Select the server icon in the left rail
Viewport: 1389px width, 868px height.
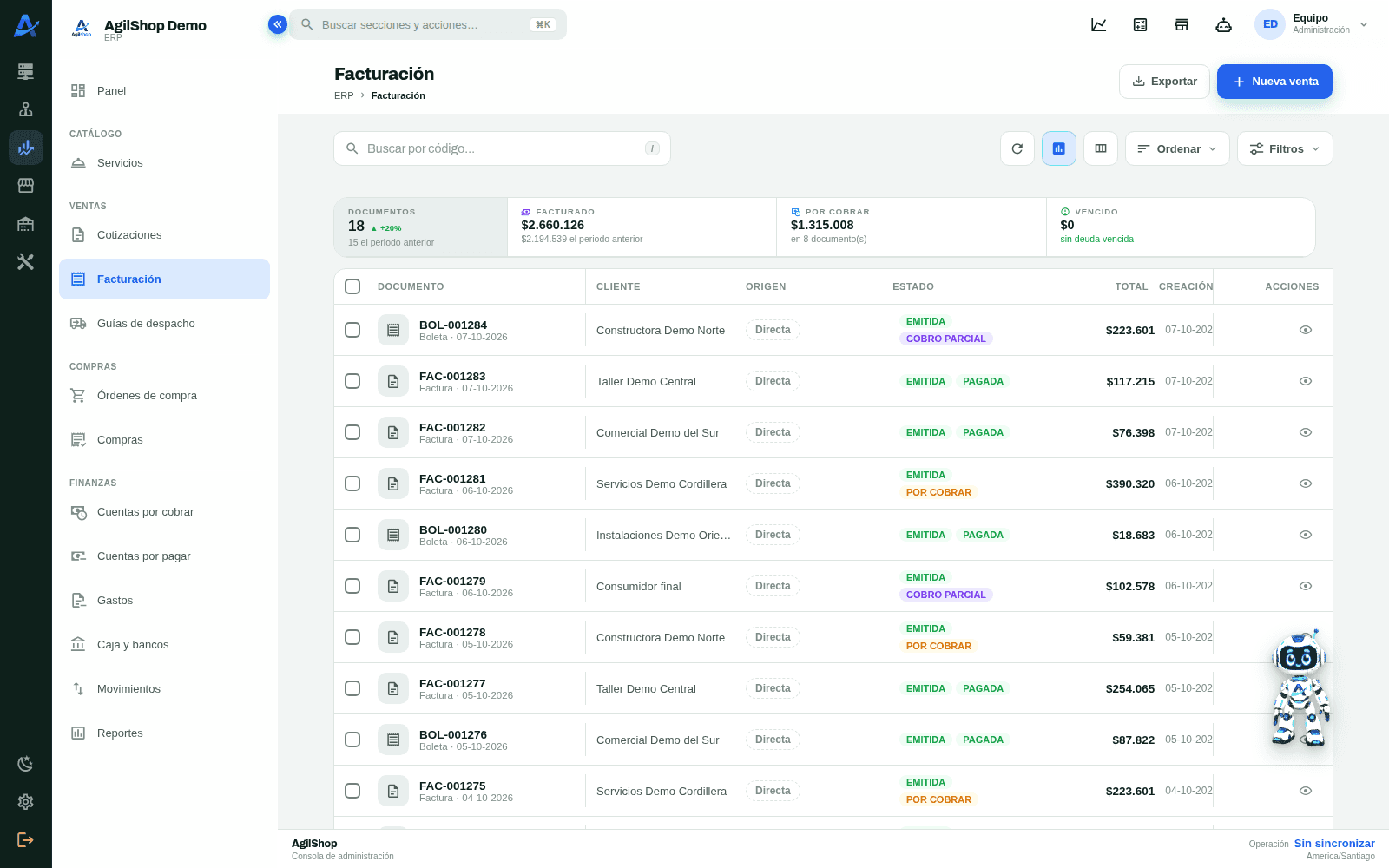coord(26,71)
